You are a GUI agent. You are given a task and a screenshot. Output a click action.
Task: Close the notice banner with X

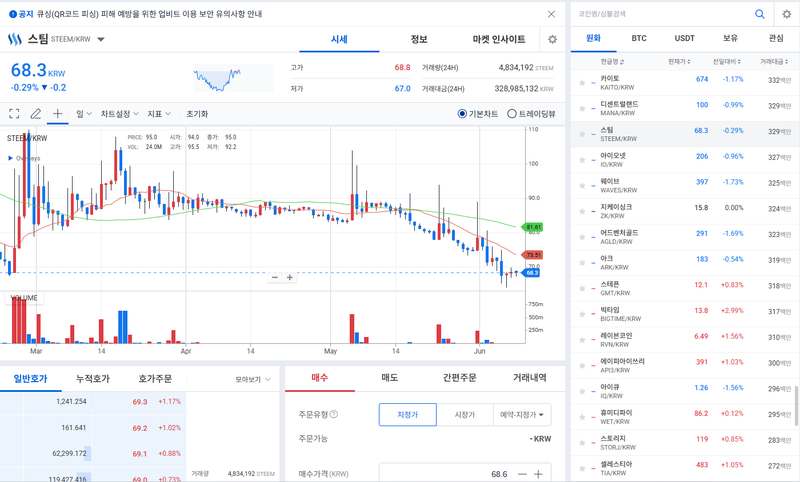tap(551, 14)
